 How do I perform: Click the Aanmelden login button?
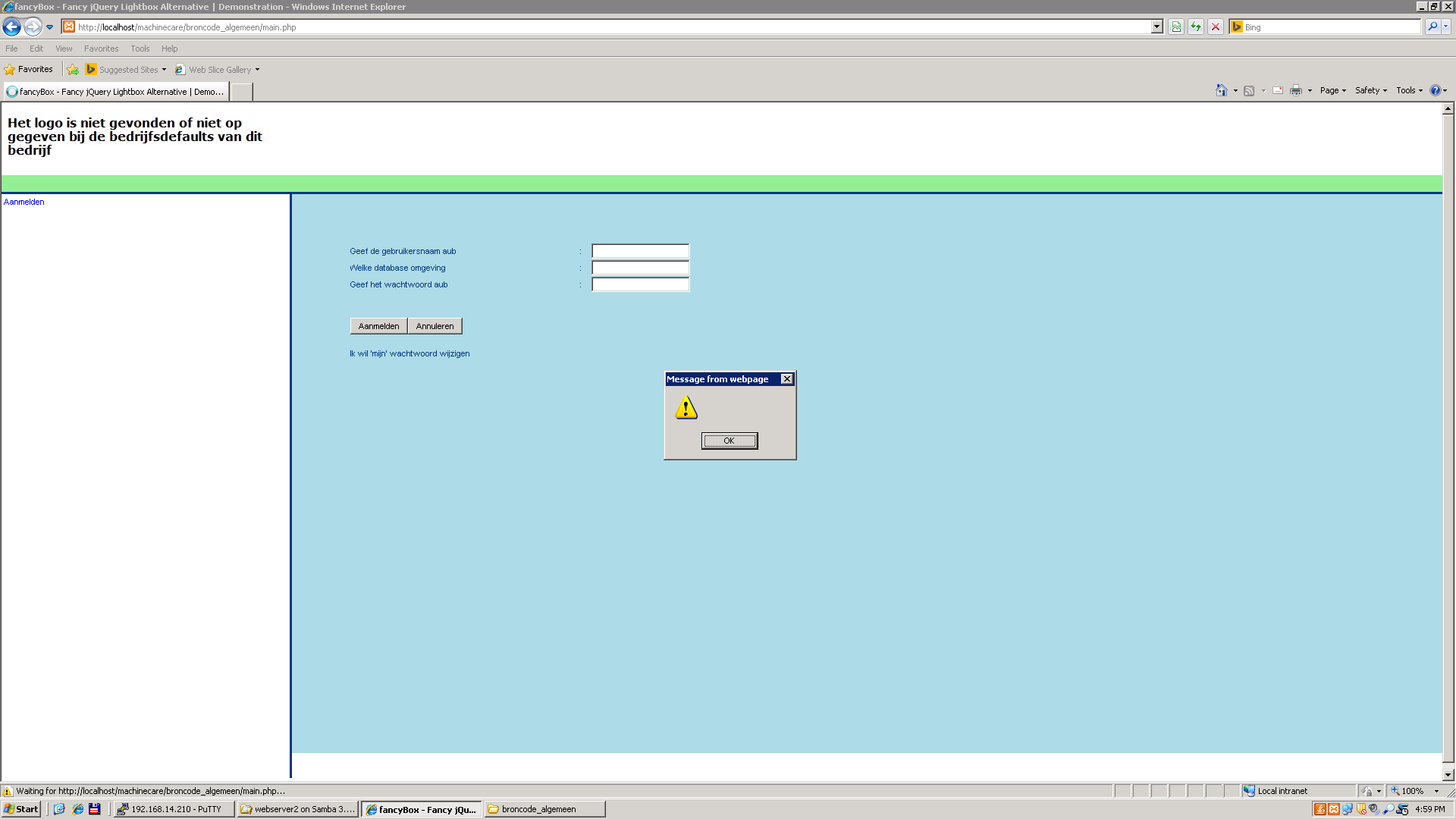tap(378, 326)
